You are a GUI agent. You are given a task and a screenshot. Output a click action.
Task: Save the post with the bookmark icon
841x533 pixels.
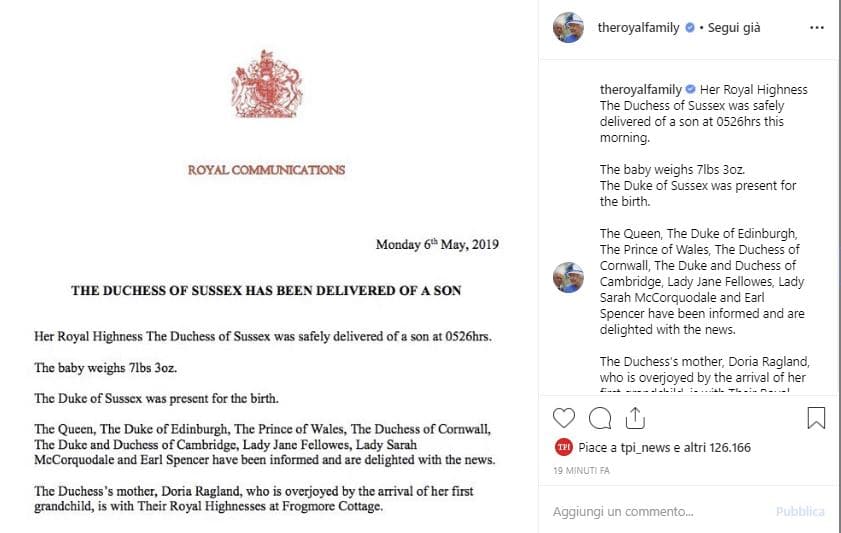(x=816, y=417)
